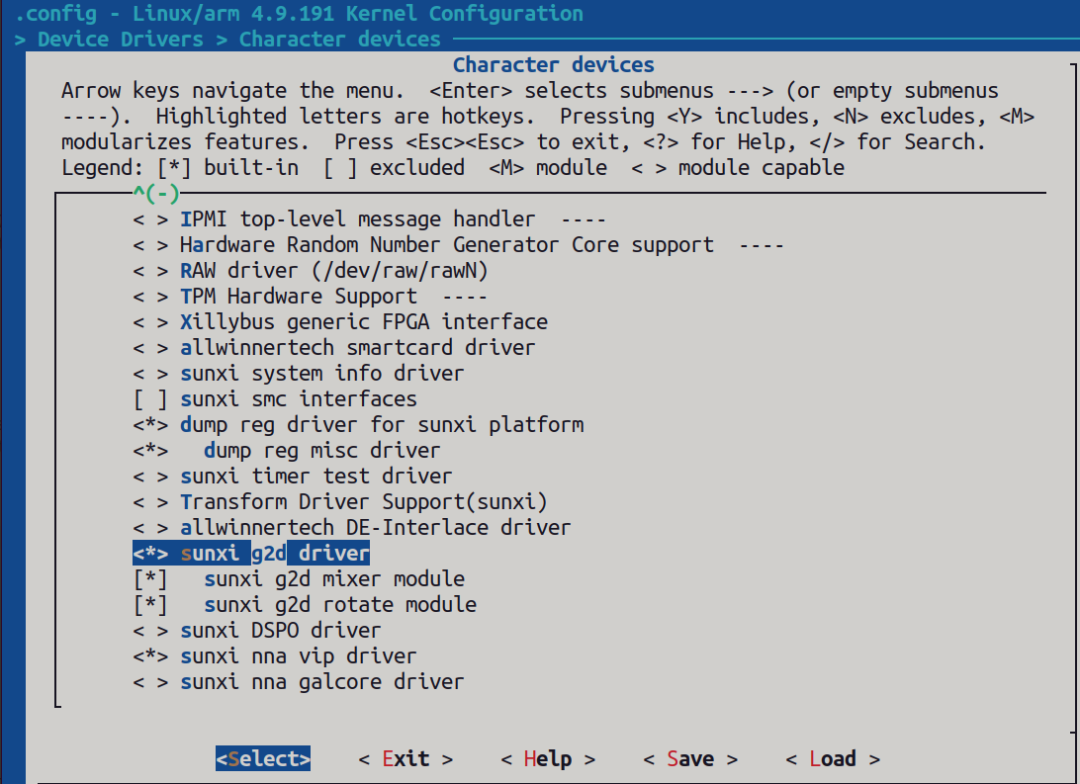This screenshot has height=784, width=1080.
Task: Click the Help button for option documentation
Action: [x=544, y=758]
